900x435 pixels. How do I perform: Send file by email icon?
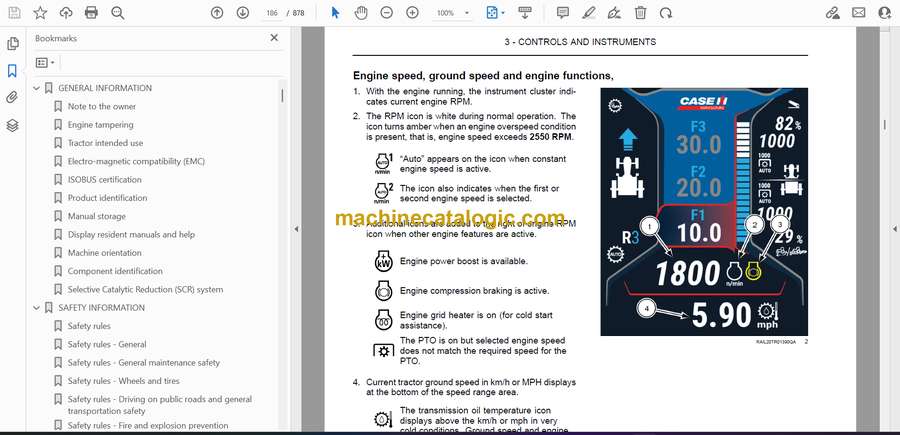(859, 13)
